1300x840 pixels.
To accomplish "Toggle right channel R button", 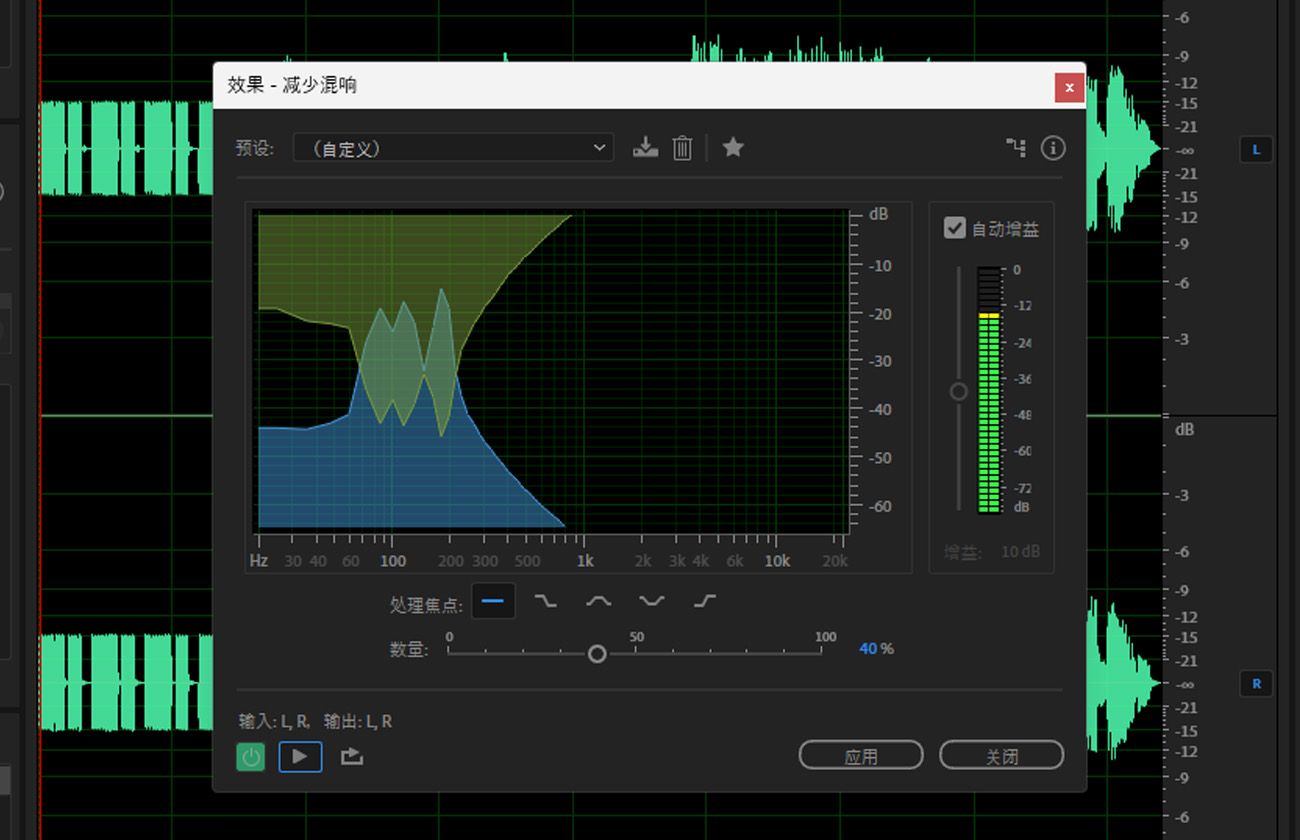I will (x=1256, y=684).
